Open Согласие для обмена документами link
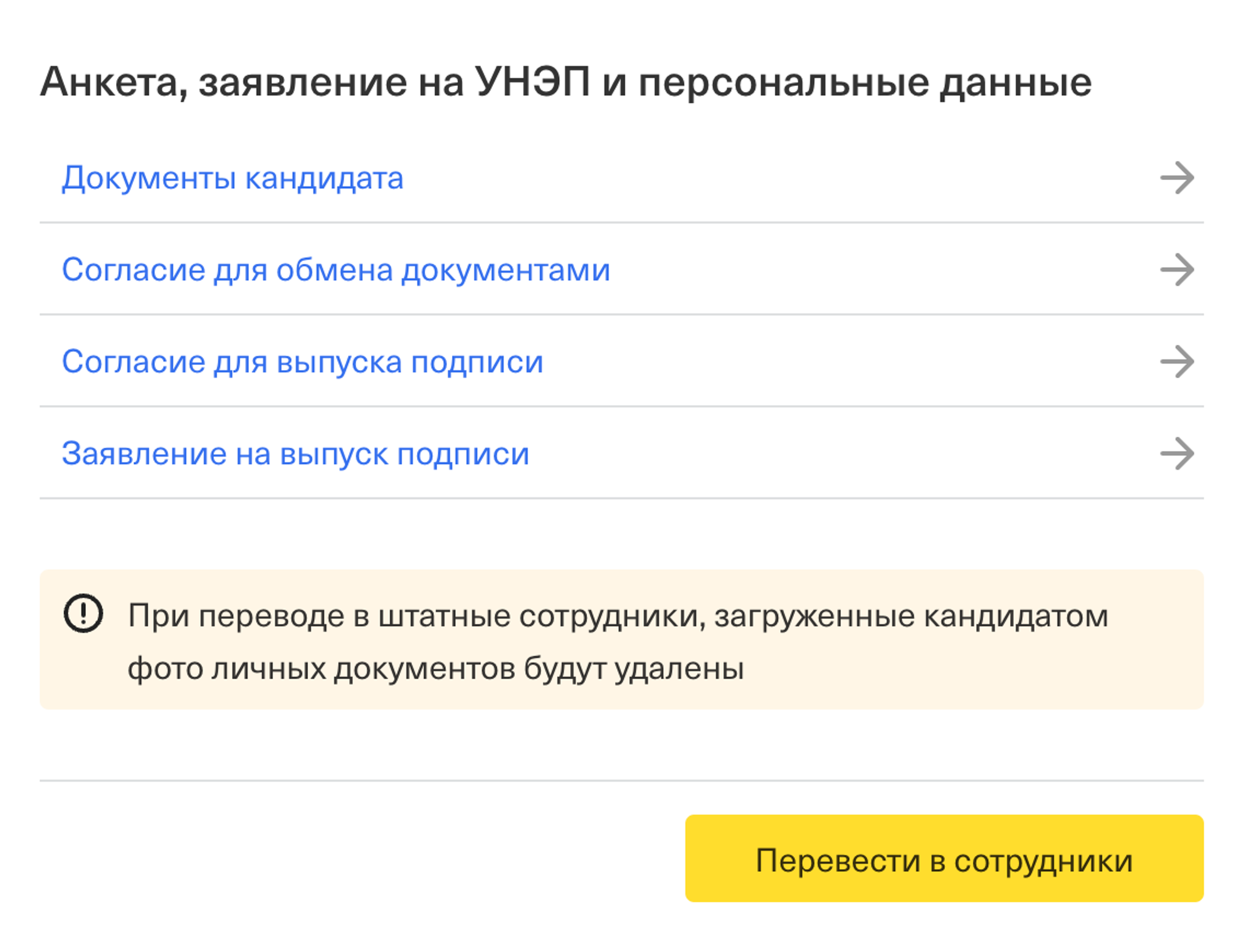The width and height of the screenshot is (1254, 952). [x=335, y=270]
